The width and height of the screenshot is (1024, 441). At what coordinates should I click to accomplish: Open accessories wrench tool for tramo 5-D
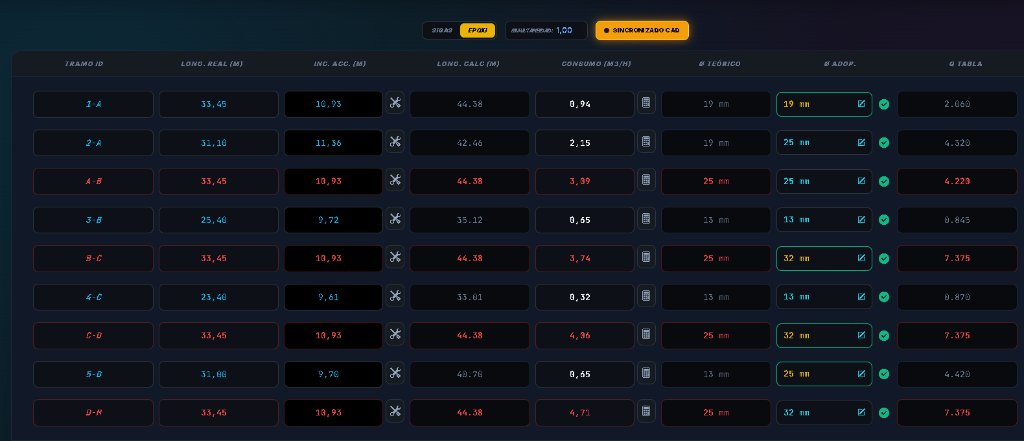(x=394, y=373)
